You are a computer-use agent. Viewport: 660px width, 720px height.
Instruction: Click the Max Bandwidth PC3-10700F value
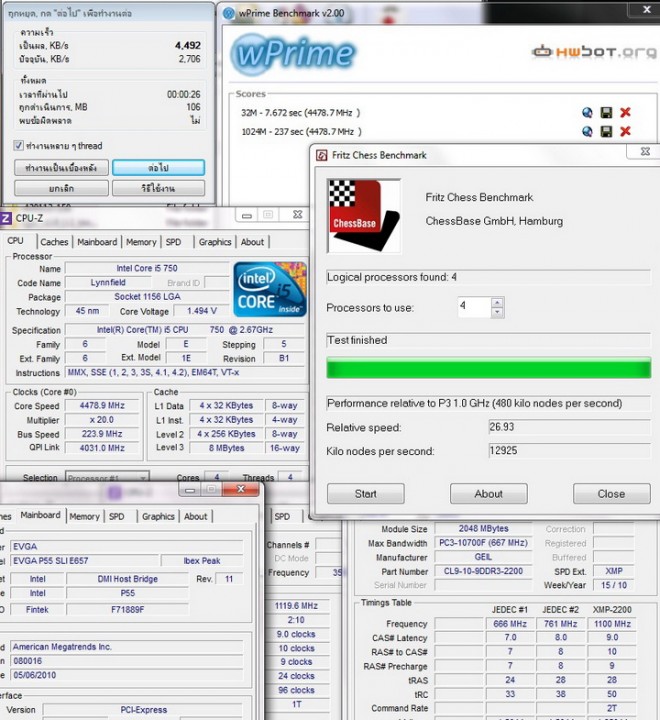[x=483, y=543]
